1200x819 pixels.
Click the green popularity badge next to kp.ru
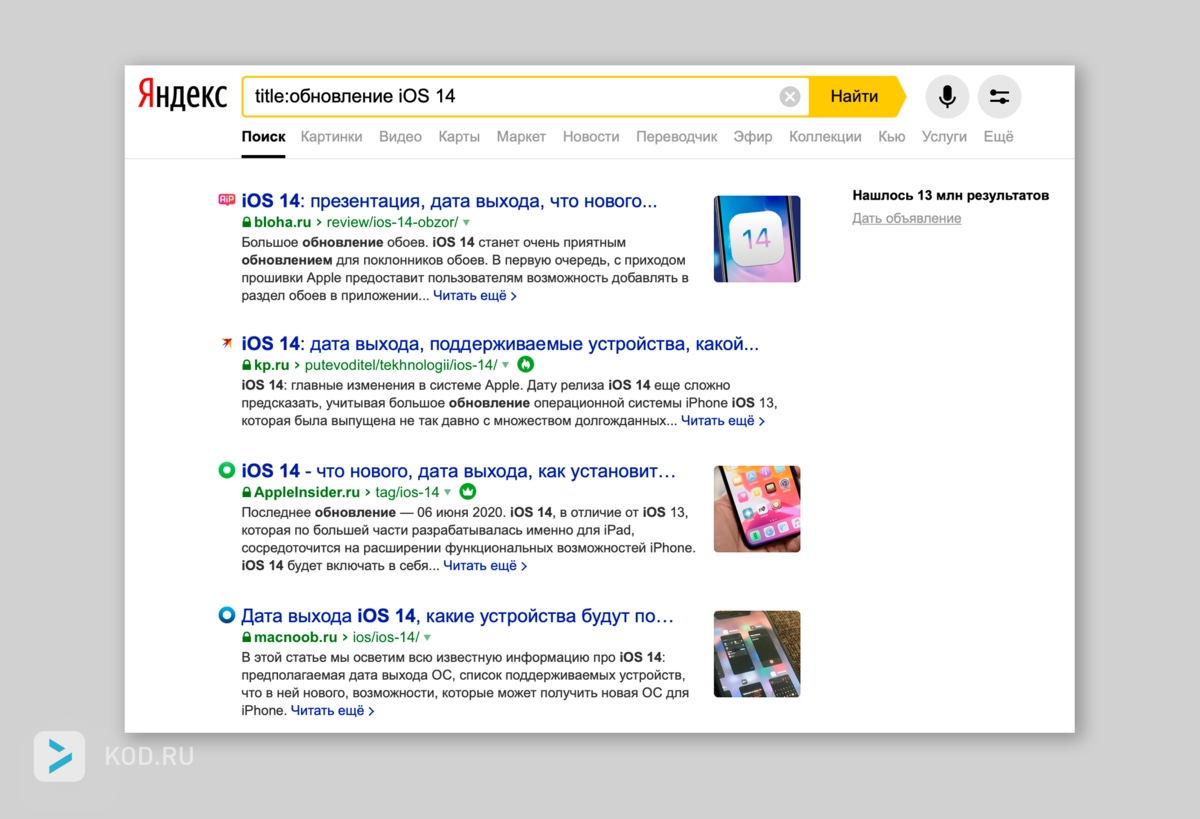526,365
